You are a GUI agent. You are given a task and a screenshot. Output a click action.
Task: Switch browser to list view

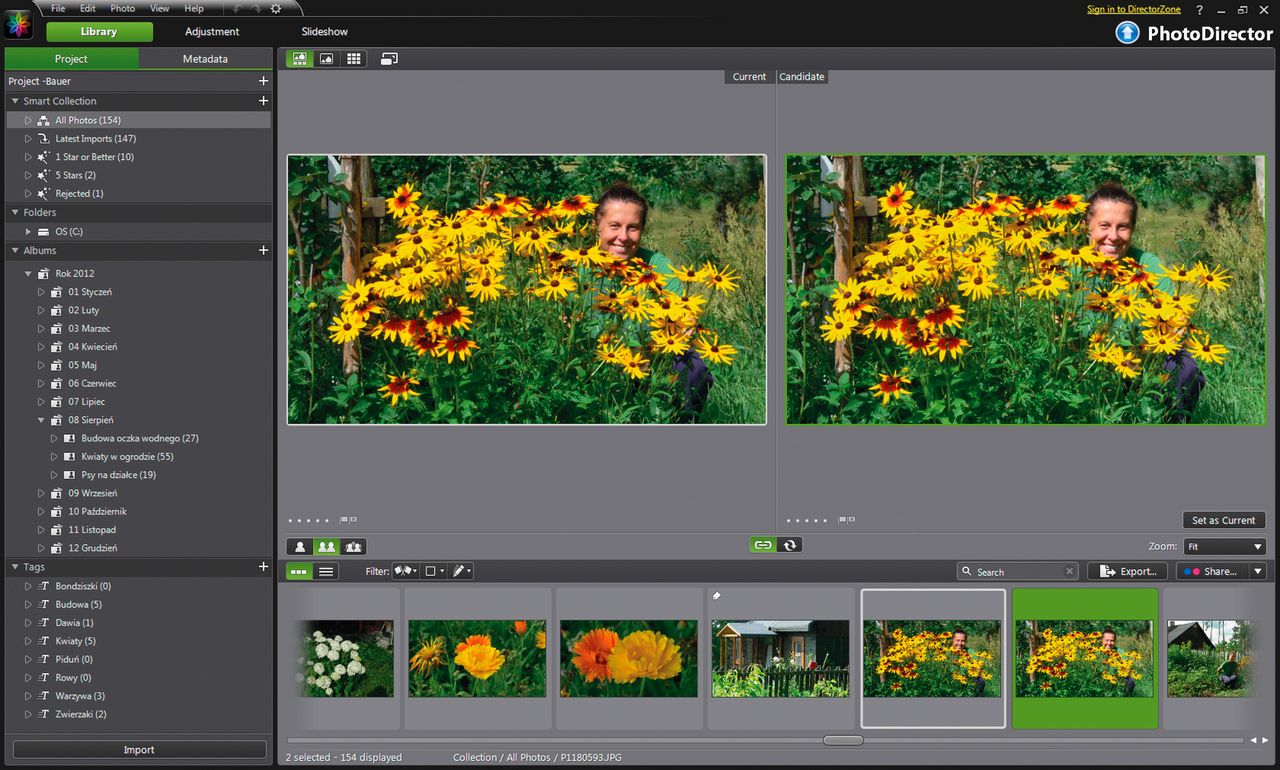pos(326,571)
